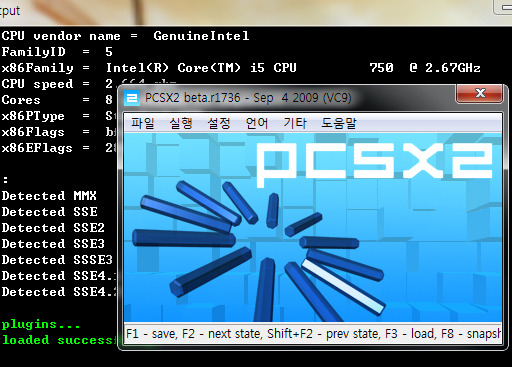Click green 'loaded success' console line
The height and width of the screenshot is (367, 512).
(x=59, y=340)
